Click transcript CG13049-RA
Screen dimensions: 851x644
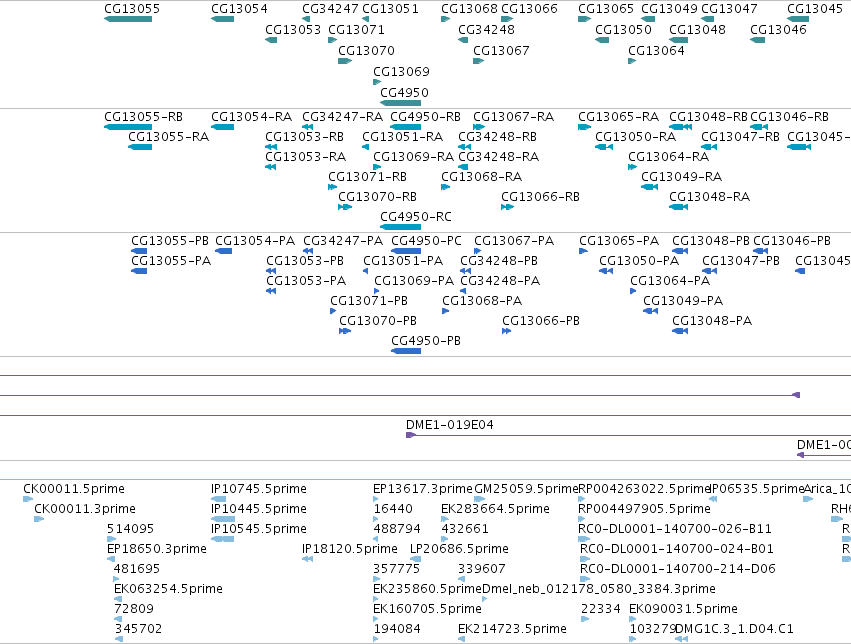[x=682, y=177]
